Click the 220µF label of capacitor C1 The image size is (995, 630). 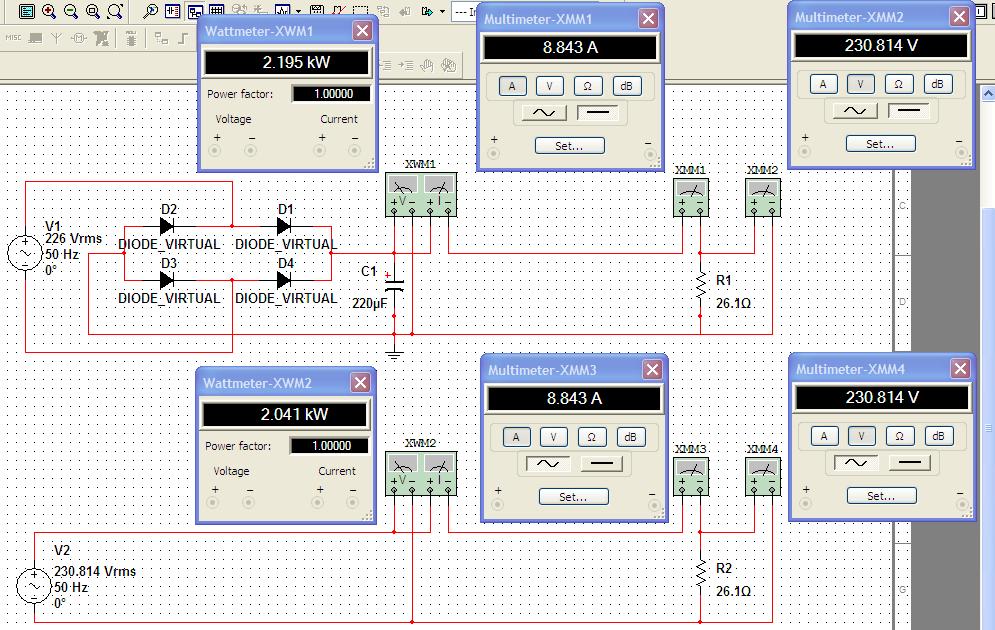pos(369,304)
